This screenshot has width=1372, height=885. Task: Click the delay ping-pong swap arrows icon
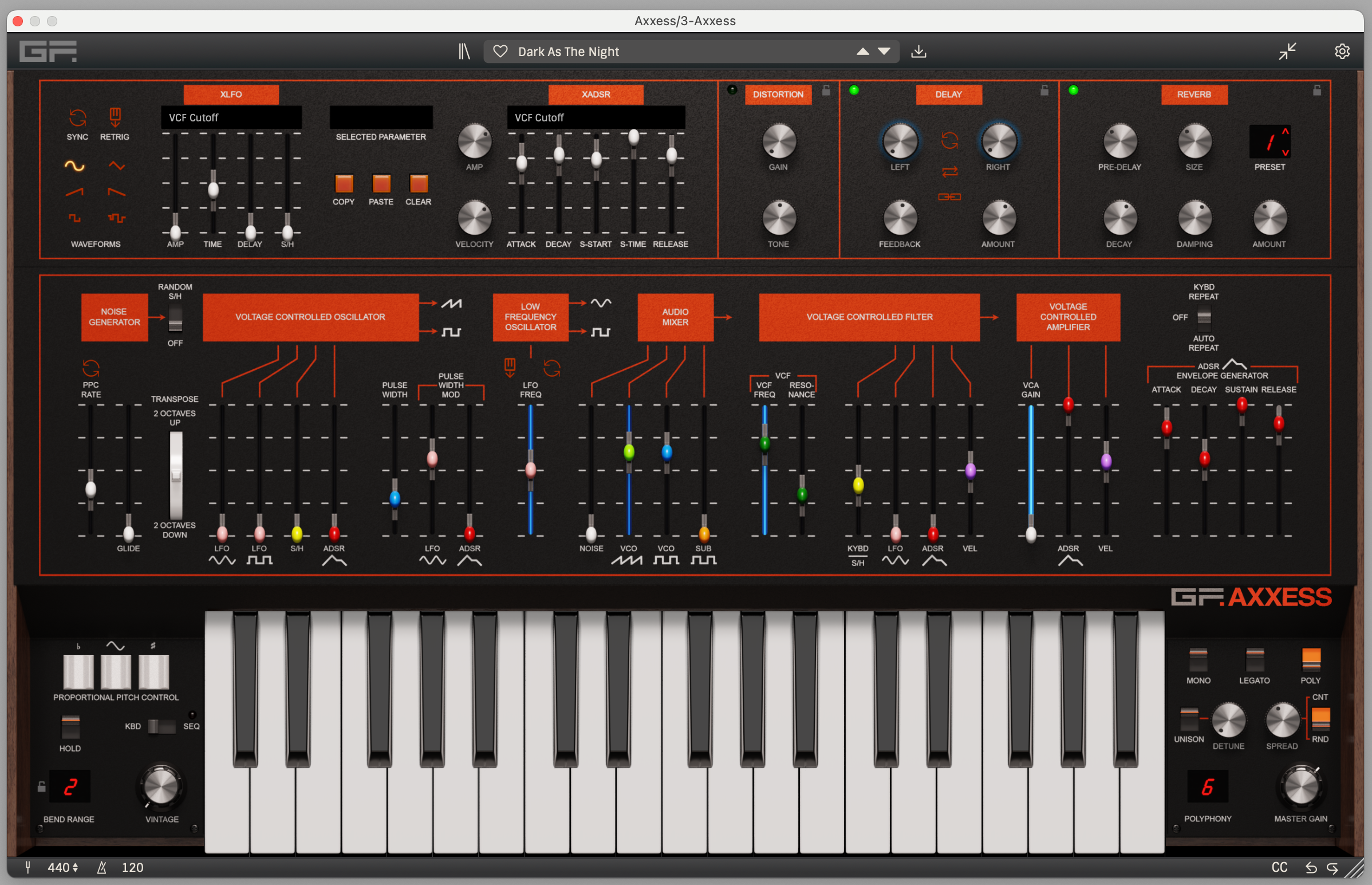click(949, 171)
